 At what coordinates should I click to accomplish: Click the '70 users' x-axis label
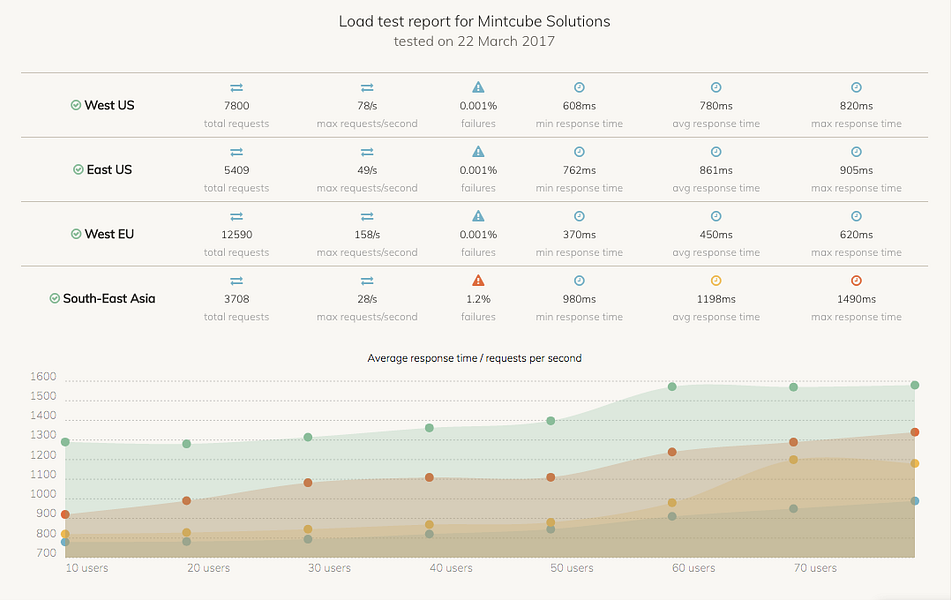(x=815, y=568)
